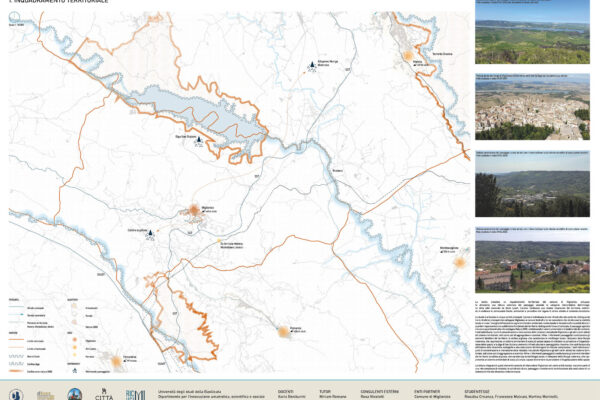Open the hillside valley landscape photo
This screenshot has width=600, height=400.
point(532,184)
